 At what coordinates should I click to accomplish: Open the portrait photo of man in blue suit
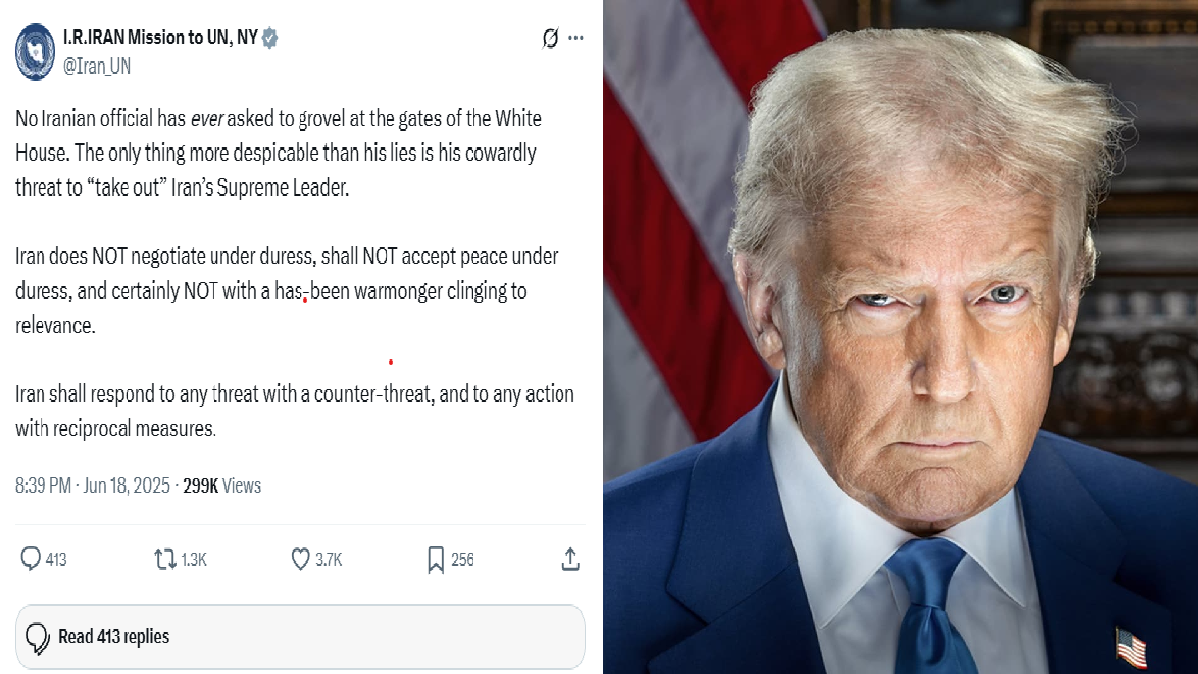[901, 337]
